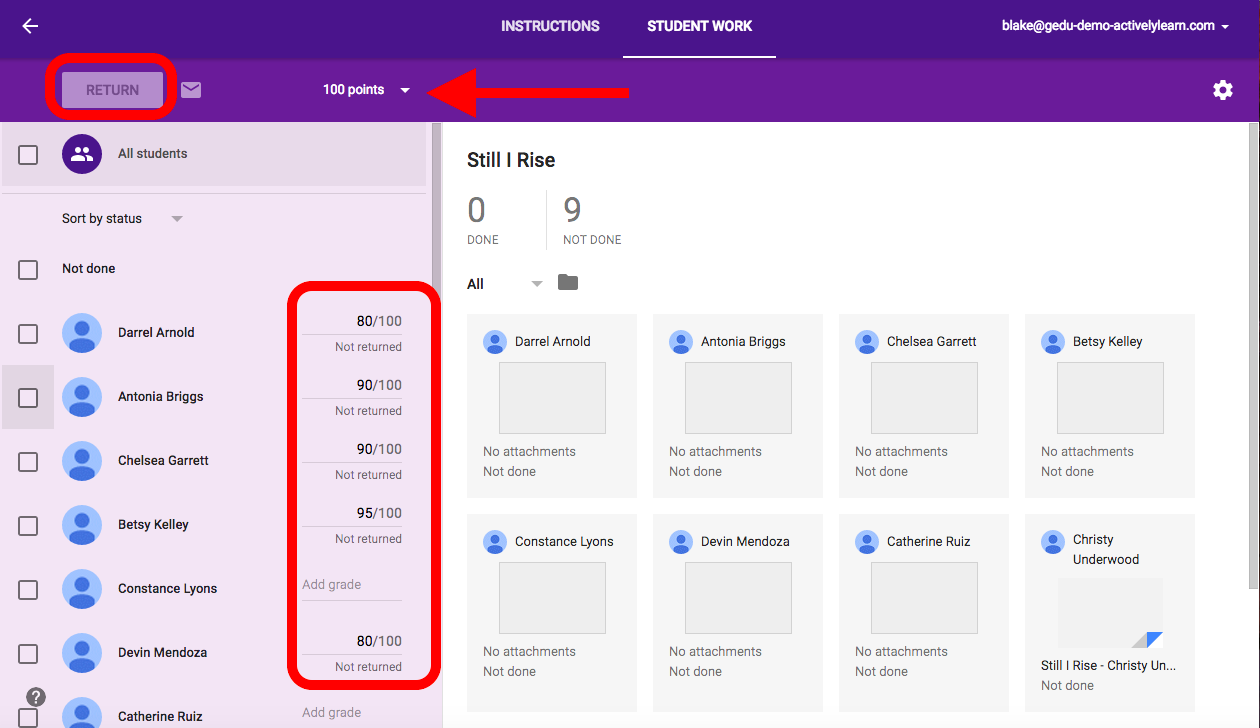The width and height of the screenshot is (1260, 728).
Task: Click Chelsea Garrett's name in list
Action: 163,461
